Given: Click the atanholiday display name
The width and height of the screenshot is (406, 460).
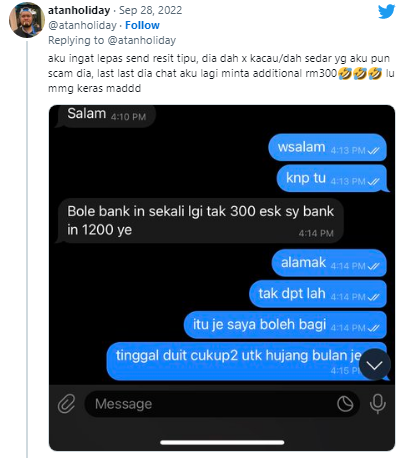Looking at the screenshot, I should [x=79, y=10].
